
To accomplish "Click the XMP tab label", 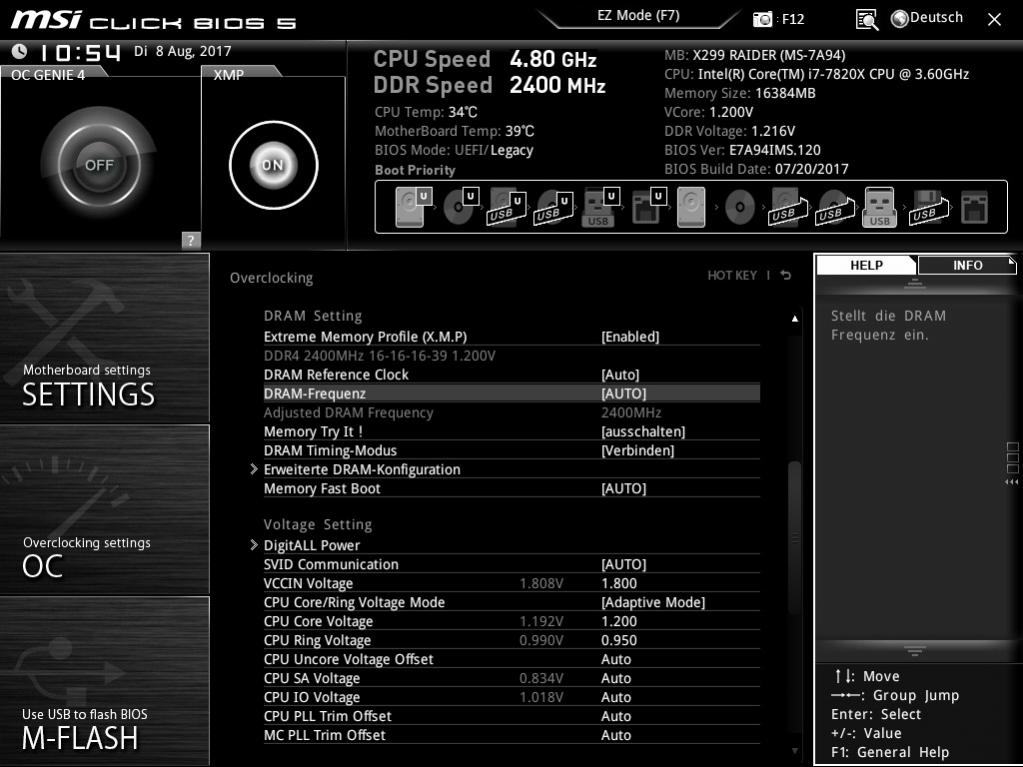I will [x=230, y=74].
